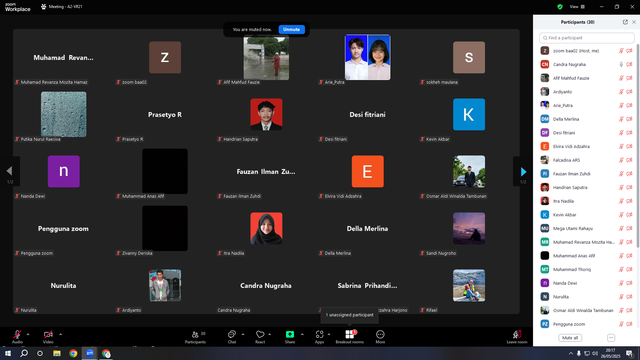This screenshot has width=640, height=360.
Task: Expand apps options arrow beside Apps
Action: click(329, 334)
